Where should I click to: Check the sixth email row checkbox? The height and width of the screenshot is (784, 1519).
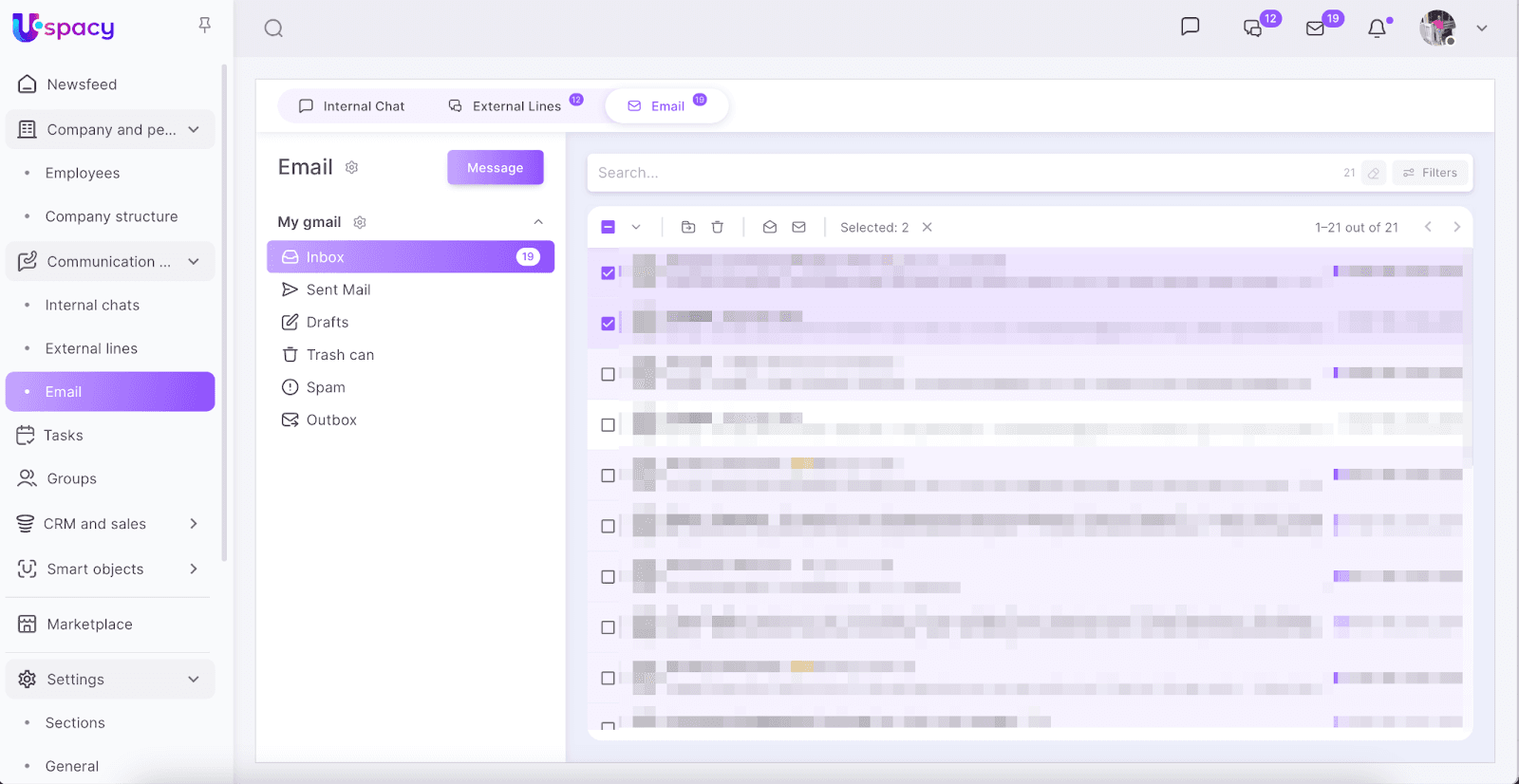pyautogui.click(x=609, y=526)
